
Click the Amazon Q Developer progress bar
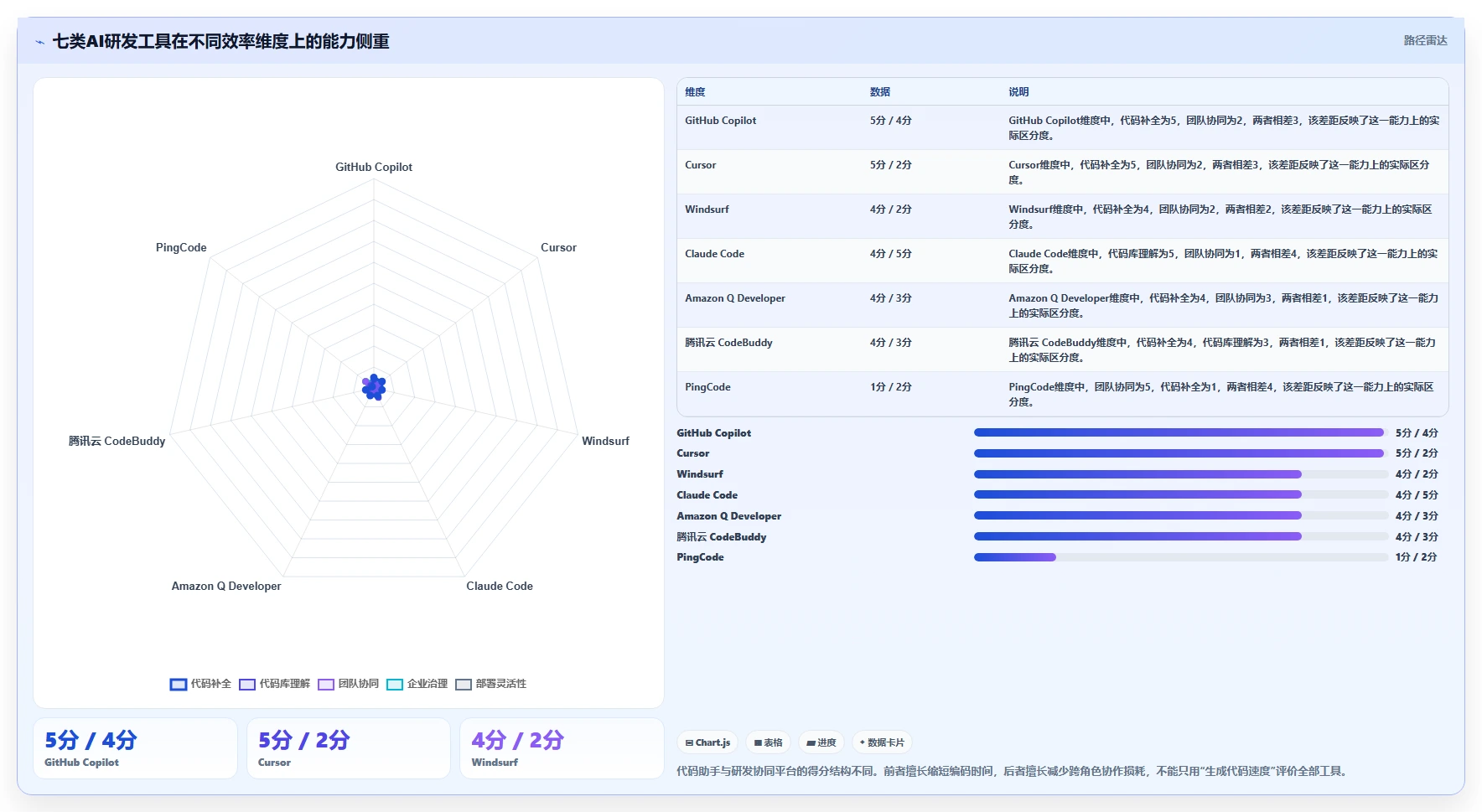[1181, 515]
